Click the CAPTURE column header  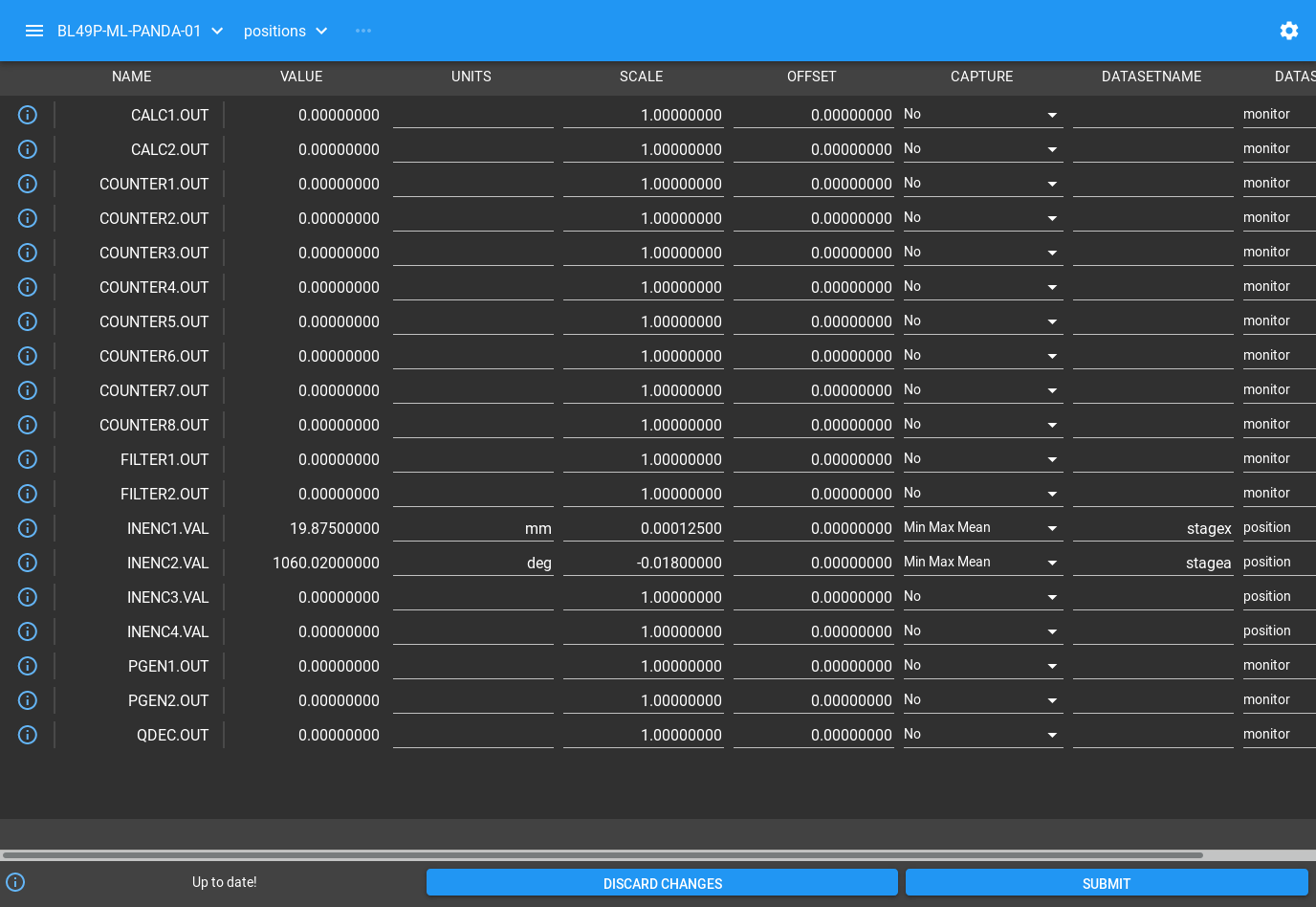coord(981,77)
